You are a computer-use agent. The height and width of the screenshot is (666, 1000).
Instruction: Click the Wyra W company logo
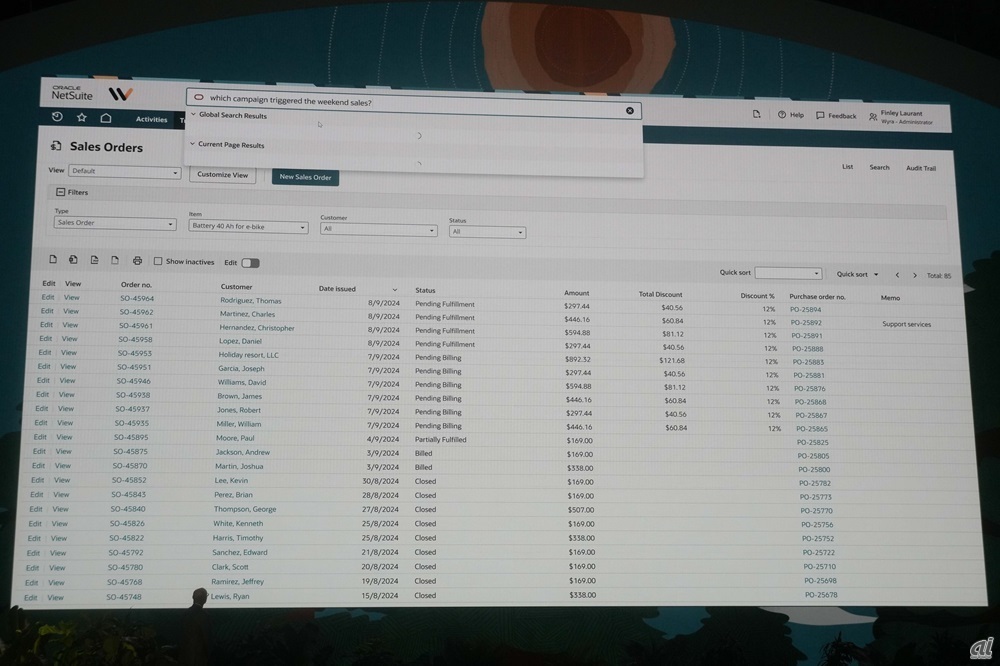[x=120, y=94]
